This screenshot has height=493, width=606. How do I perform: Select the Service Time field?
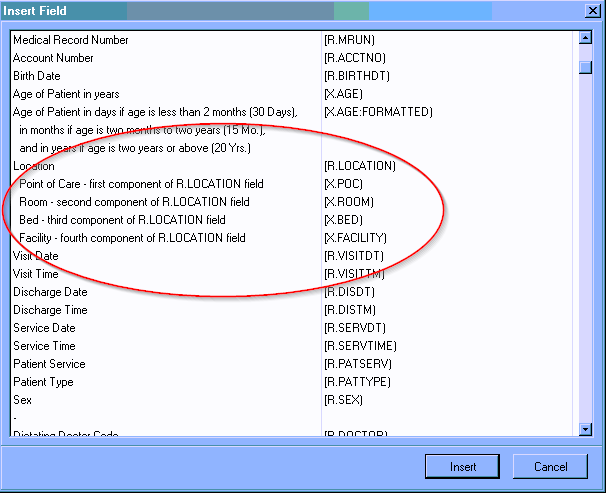[44, 346]
